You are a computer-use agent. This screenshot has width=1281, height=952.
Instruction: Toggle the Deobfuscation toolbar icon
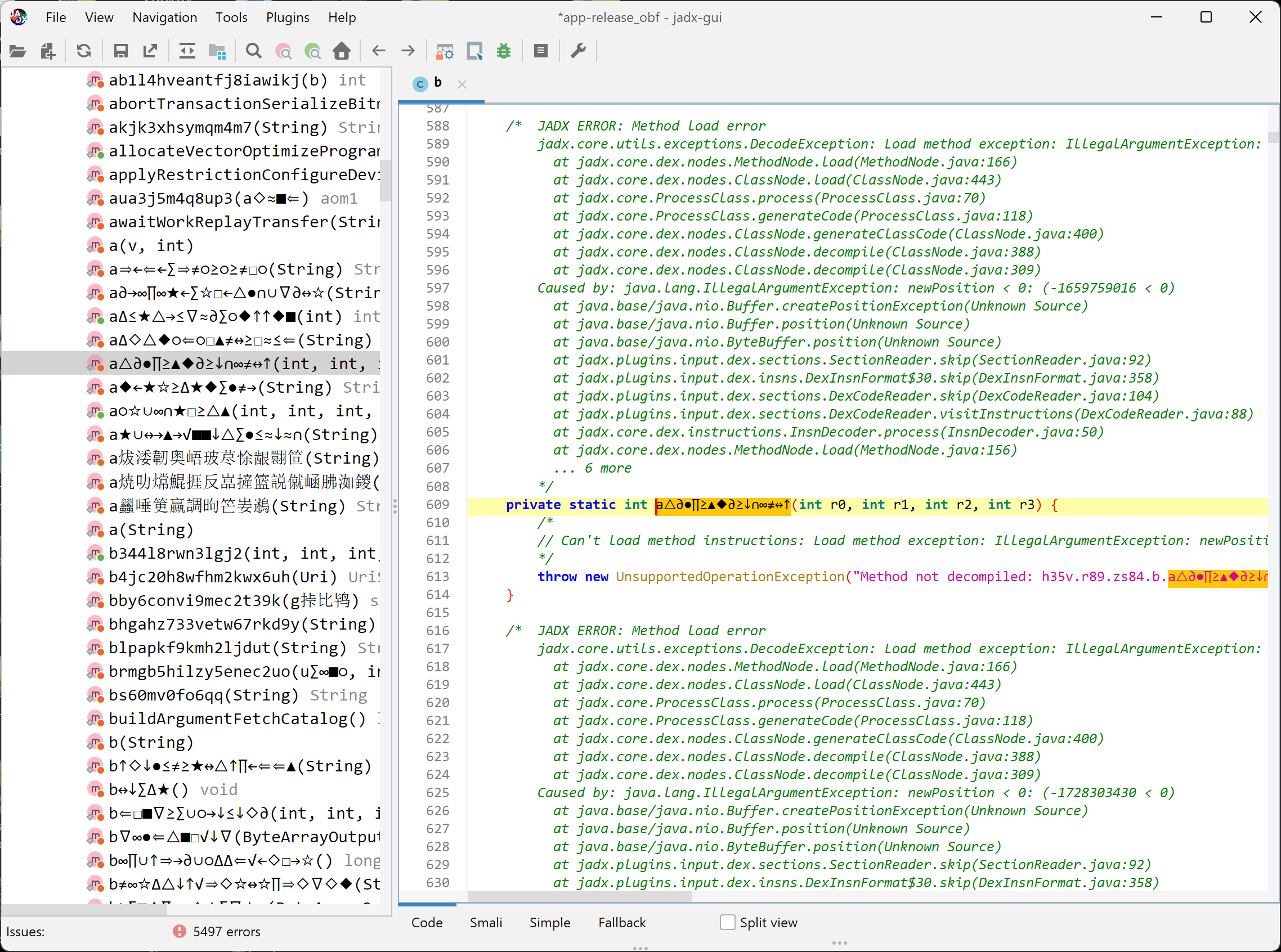click(x=445, y=51)
